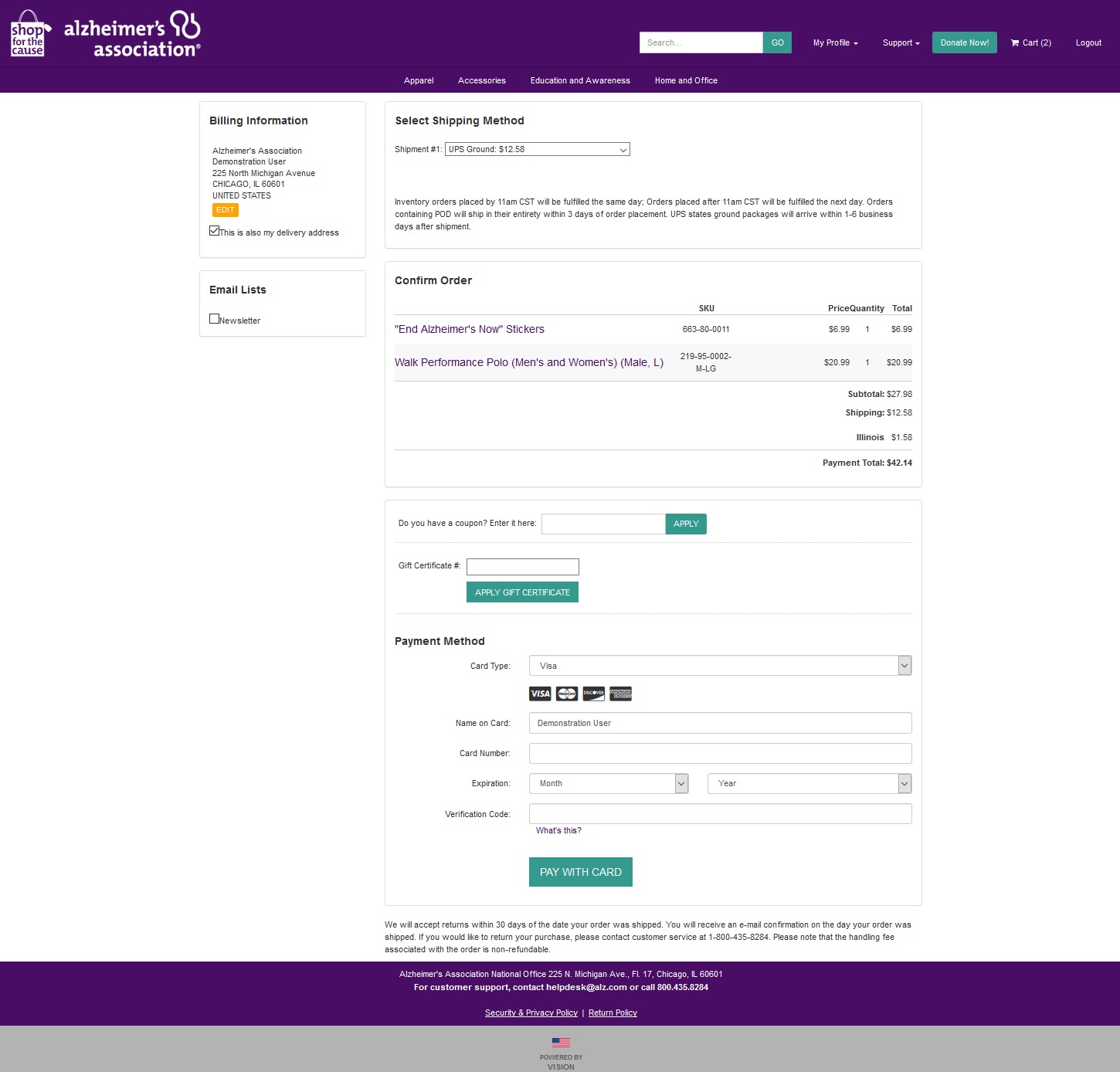Expand the Card Type dropdown
Image resolution: width=1120 pixels, height=1072 pixels.
(720, 666)
